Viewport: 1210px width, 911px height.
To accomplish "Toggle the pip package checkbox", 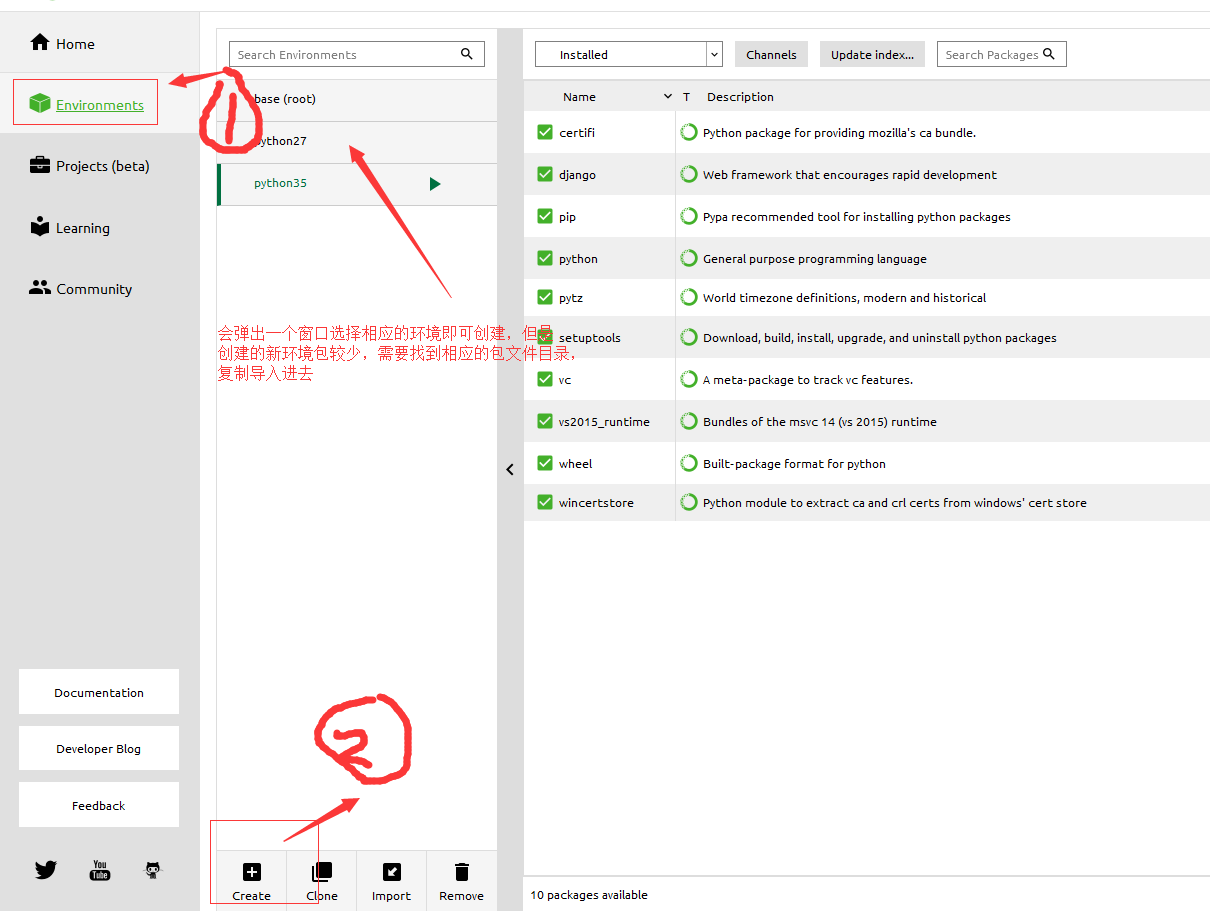I will 545,216.
